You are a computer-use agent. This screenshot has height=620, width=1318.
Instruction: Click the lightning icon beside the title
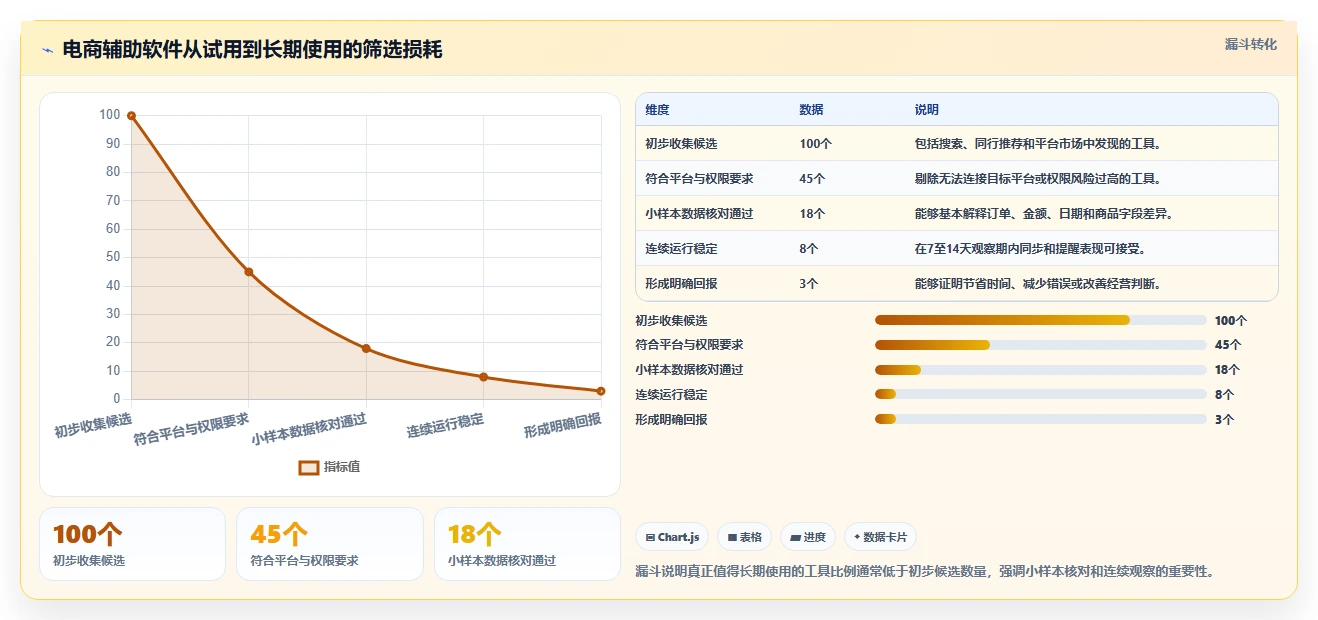[x=47, y=50]
